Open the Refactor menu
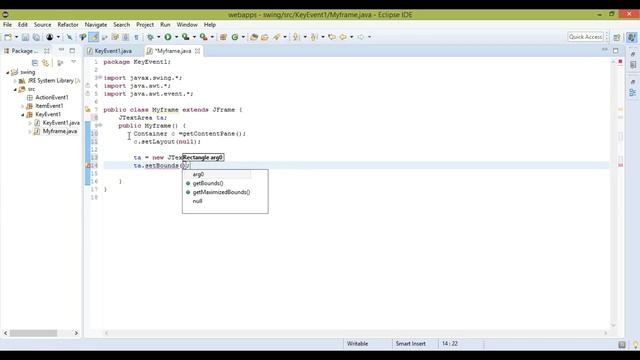This screenshot has height=360, width=640. coord(68,25)
